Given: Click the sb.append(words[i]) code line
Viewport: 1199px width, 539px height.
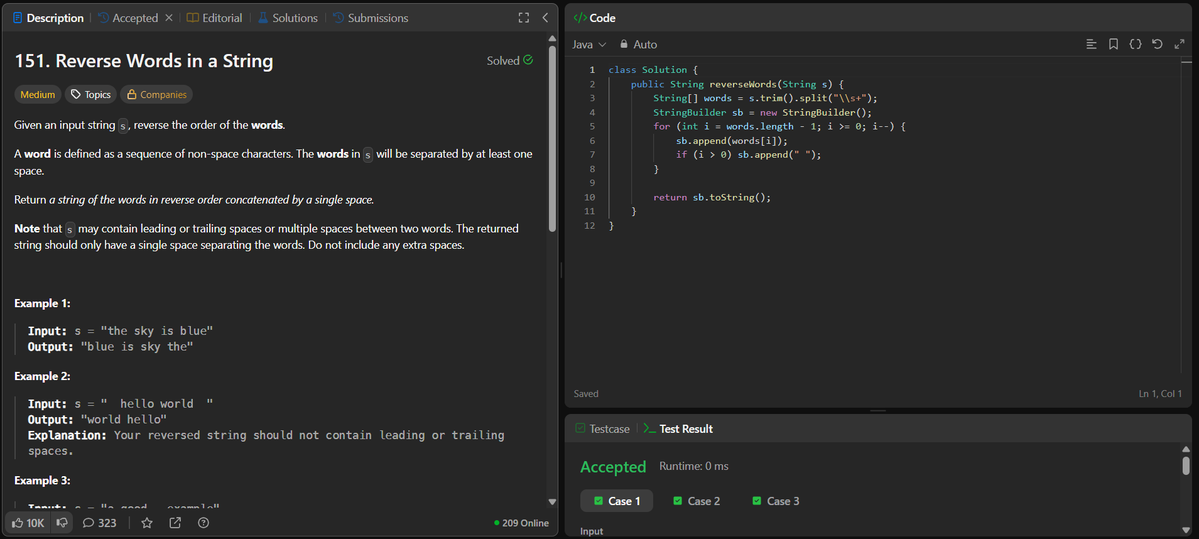Looking at the screenshot, I should click(731, 141).
